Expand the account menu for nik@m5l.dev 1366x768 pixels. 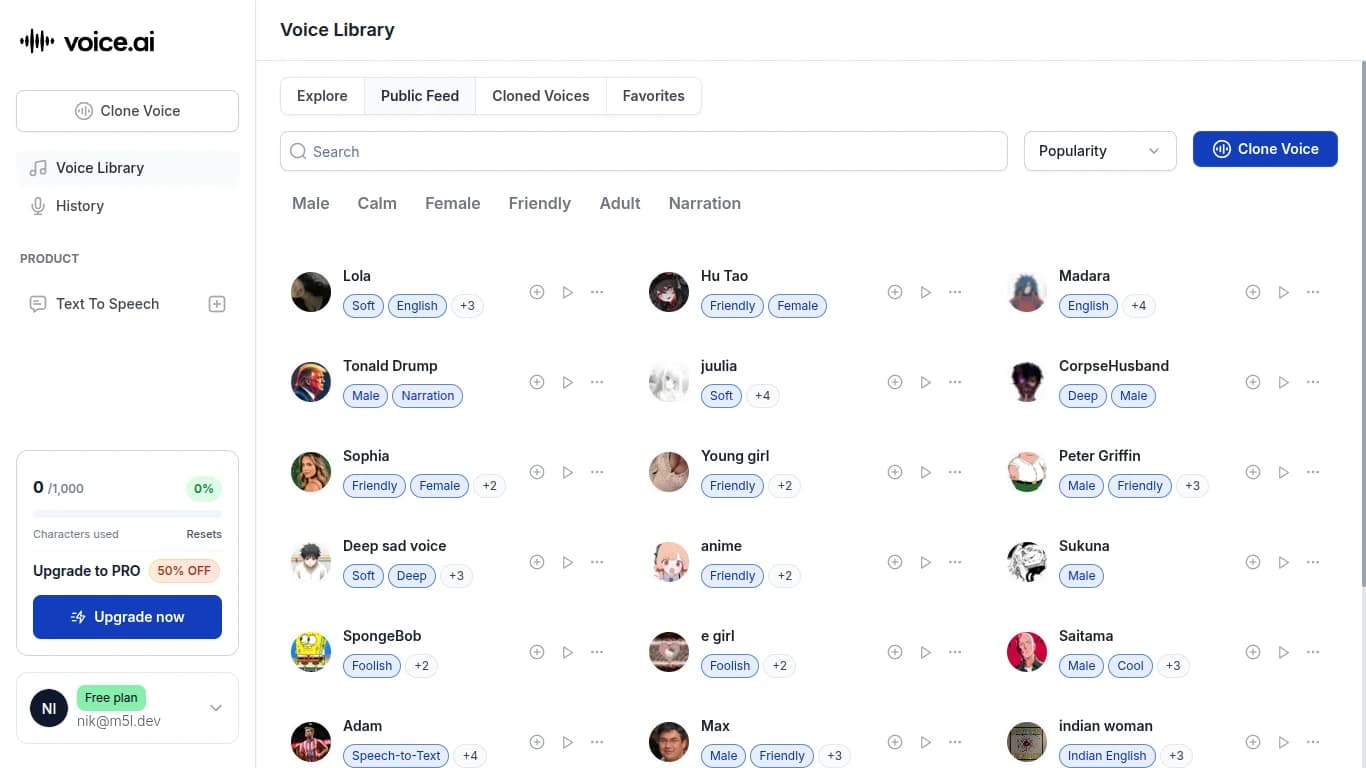(x=216, y=708)
